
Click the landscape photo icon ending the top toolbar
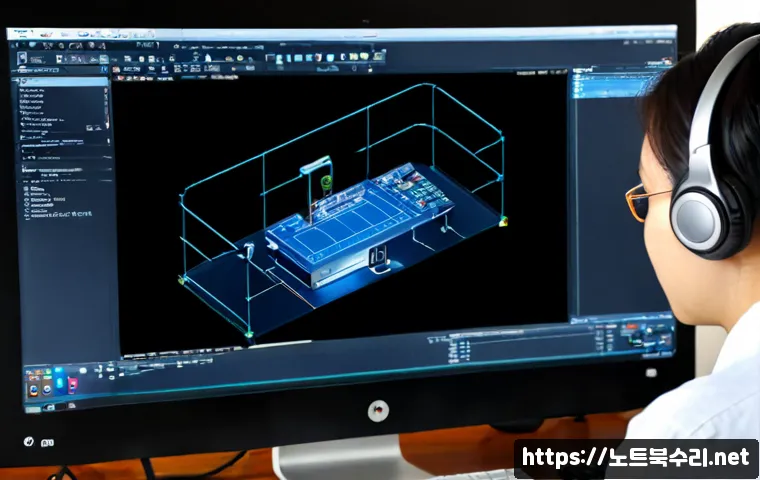379,57
